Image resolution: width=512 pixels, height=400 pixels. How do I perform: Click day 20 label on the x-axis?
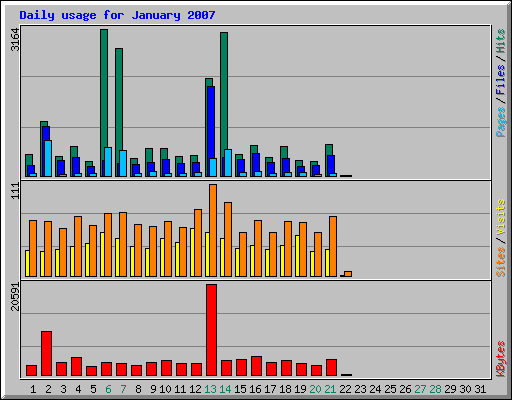tap(315, 389)
